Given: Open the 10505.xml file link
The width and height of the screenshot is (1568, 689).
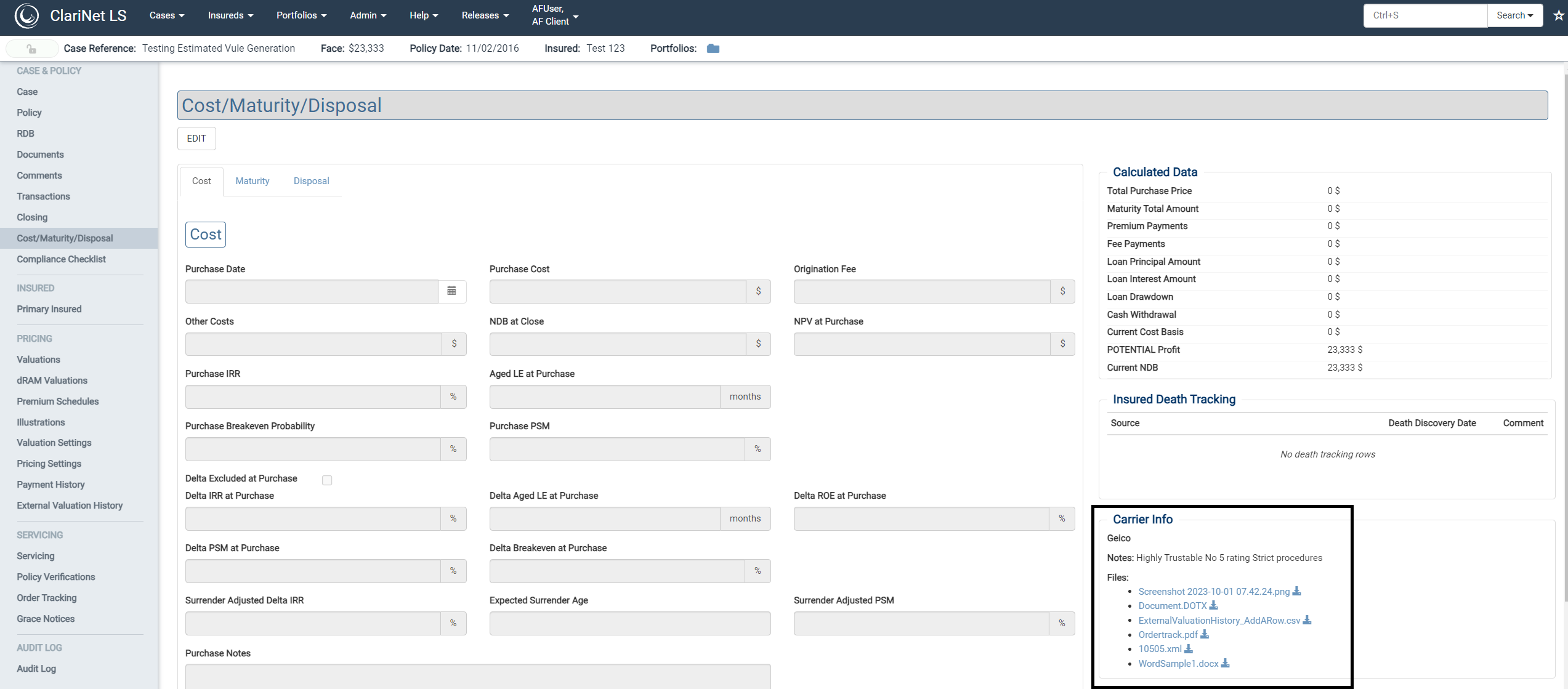Looking at the screenshot, I should 1160,649.
